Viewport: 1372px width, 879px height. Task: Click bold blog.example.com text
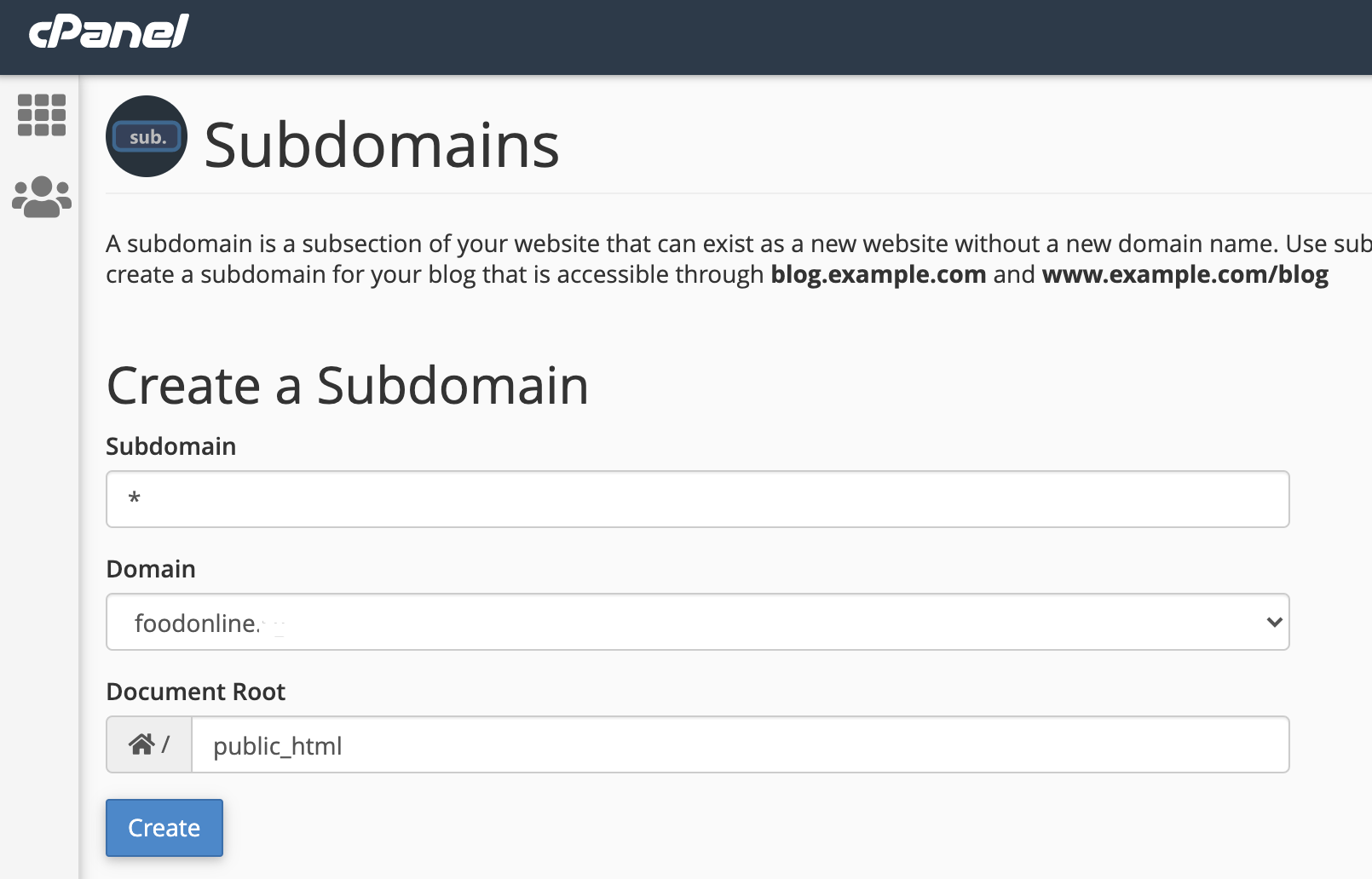click(x=878, y=274)
